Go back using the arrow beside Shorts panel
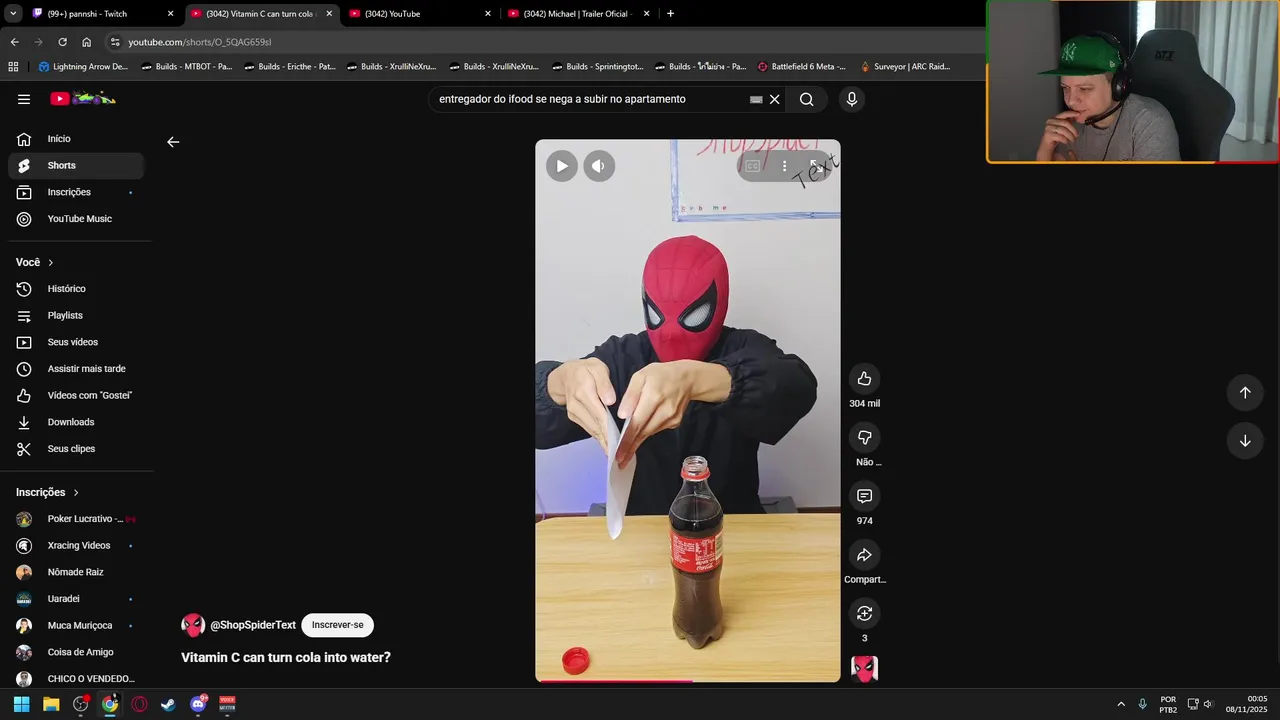The height and width of the screenshot is (720, 1280). [x=173, y=142]
